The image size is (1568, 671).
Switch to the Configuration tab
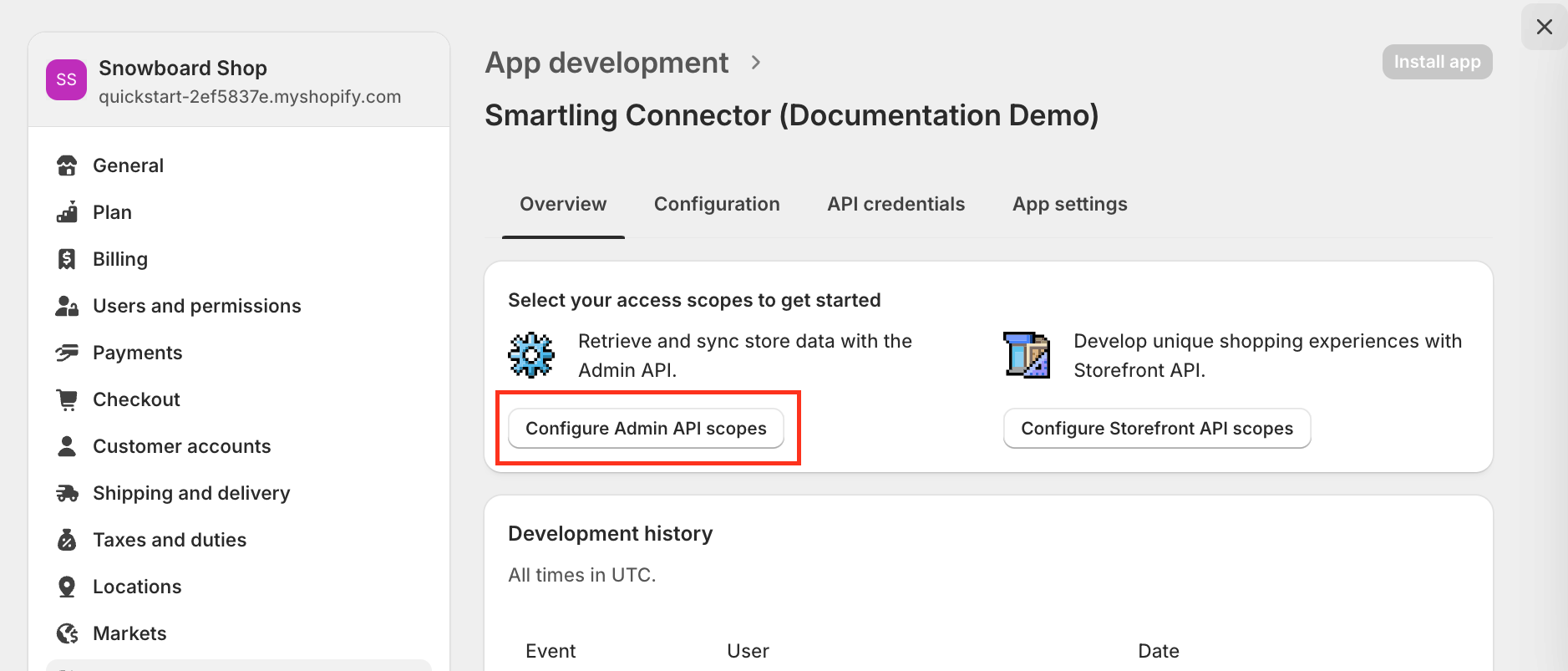pyautogui.click(x=717, y=205)
